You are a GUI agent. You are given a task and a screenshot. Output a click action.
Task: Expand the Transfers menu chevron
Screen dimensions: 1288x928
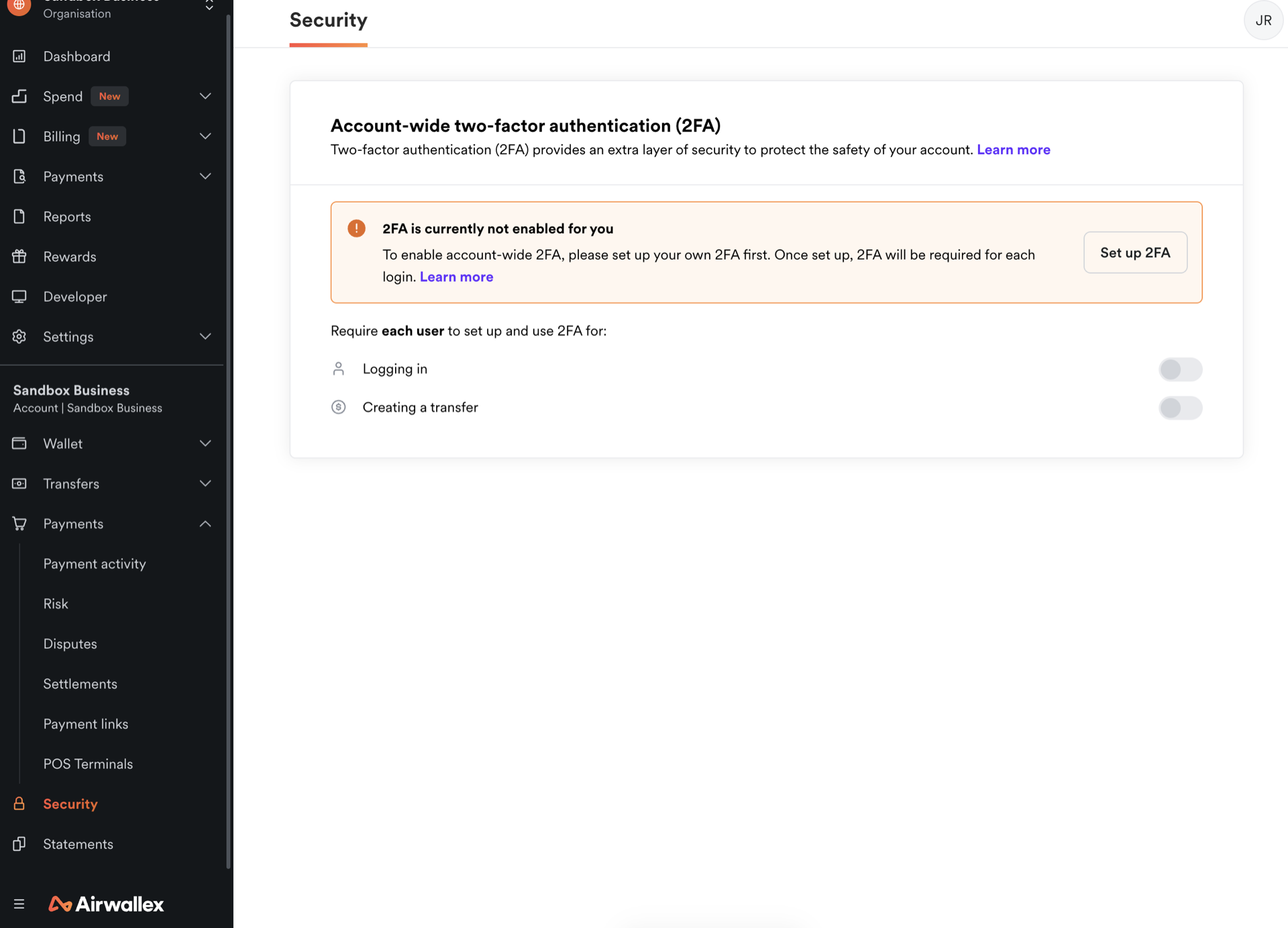pyautogui.click(x=205, y=483)
